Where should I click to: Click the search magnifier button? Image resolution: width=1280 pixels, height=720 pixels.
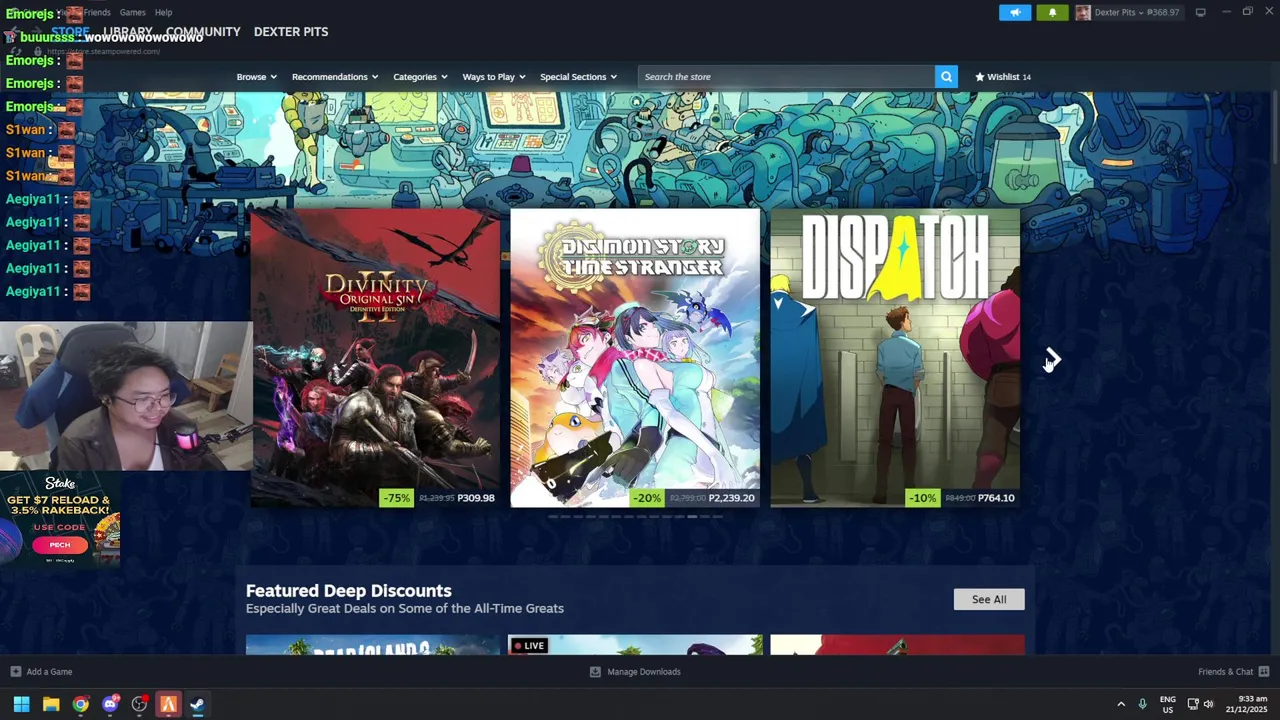tap(946, 76)
